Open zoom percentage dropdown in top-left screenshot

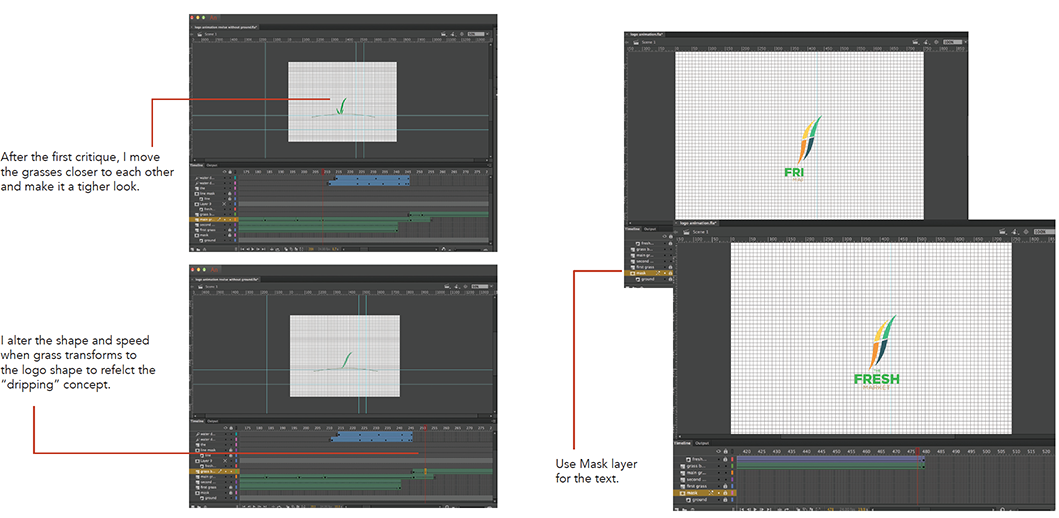point(476,34)
